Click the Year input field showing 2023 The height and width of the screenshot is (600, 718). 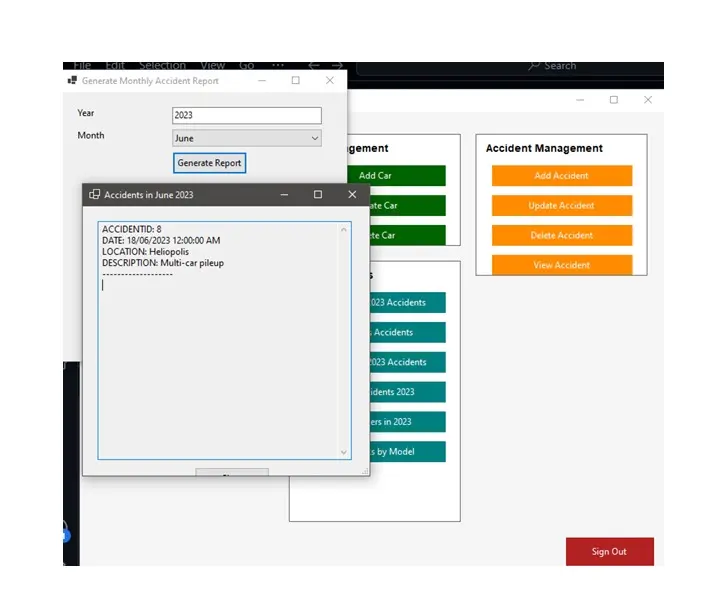[247, 115]
